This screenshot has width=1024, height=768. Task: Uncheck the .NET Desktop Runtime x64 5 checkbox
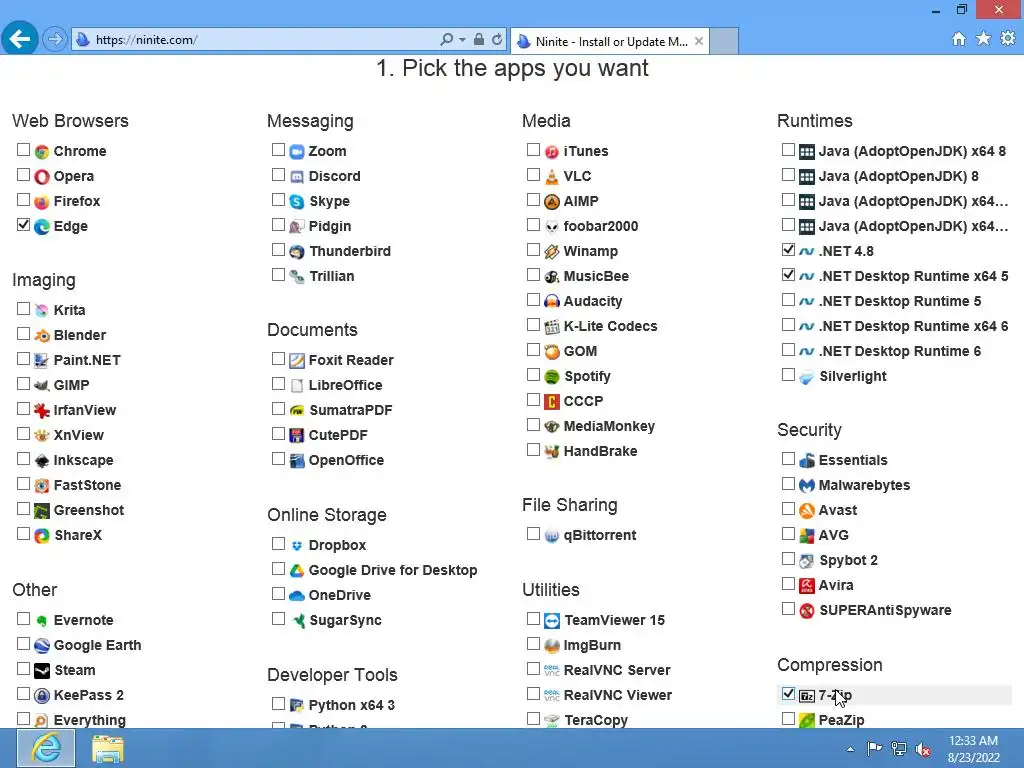(788, 275)
